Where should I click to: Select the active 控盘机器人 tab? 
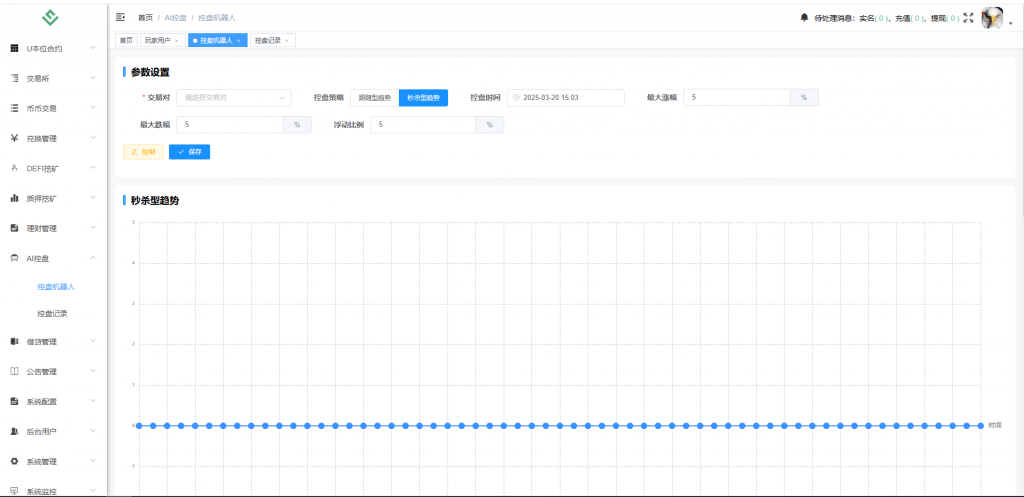(x=217, y=40)
